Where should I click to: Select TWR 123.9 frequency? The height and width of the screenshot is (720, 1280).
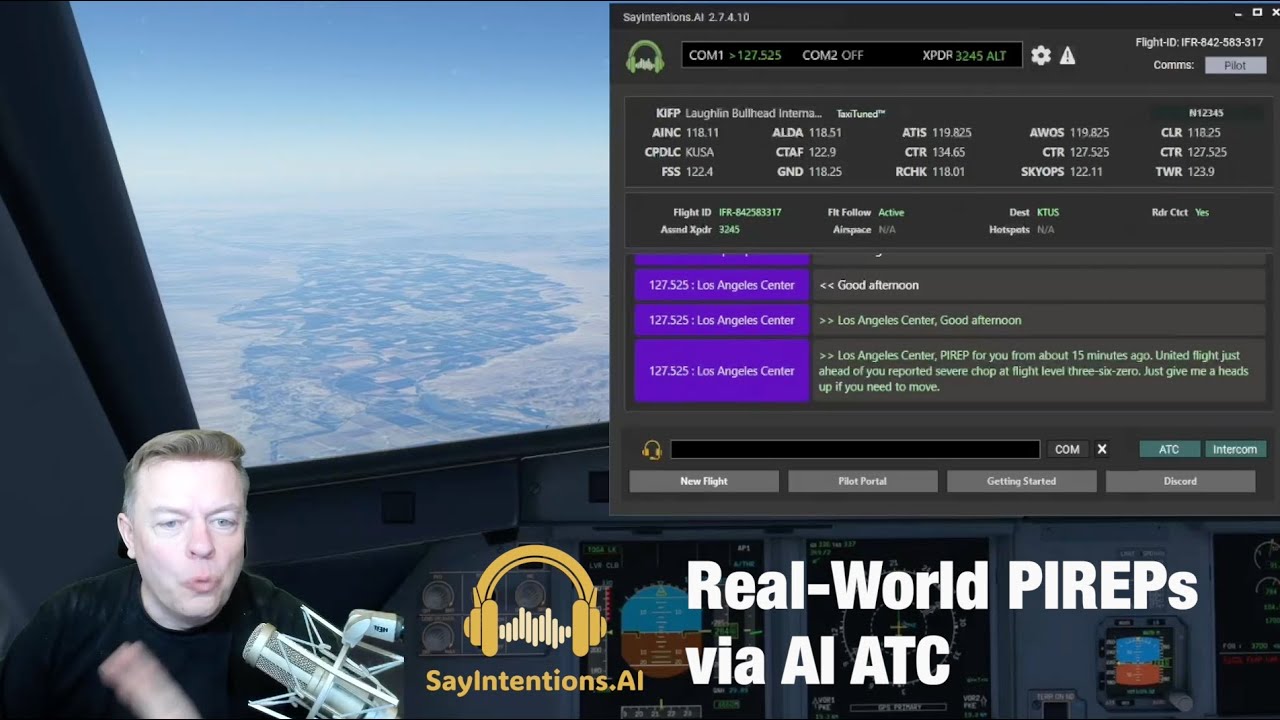pyautogui.click(x=1185, y=172)
